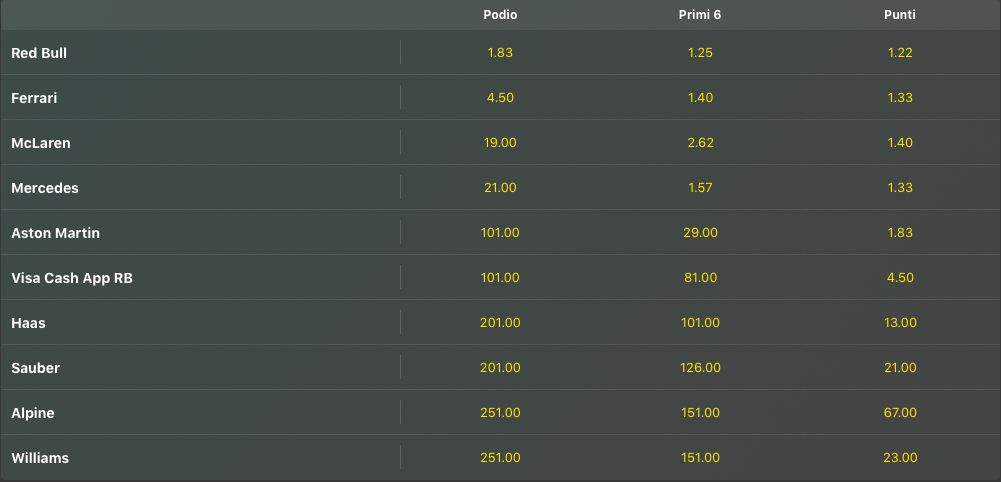Select Red Bull Podio odds 1.83

[x=500, y=53]
